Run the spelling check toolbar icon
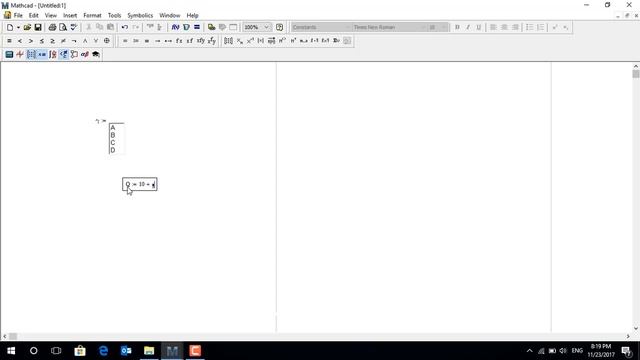Image resolution: width=640 pixels, height=360 pixels. [x=74, y=27]
